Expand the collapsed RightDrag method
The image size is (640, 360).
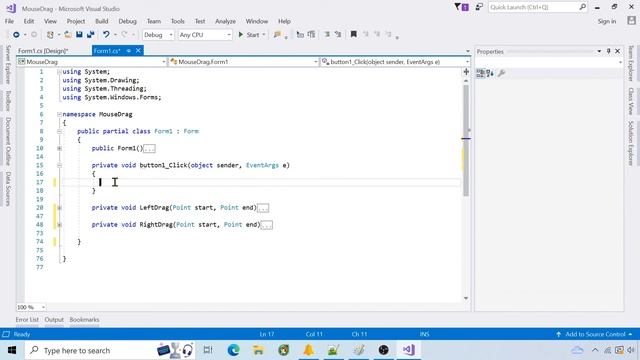pos(60,224)
